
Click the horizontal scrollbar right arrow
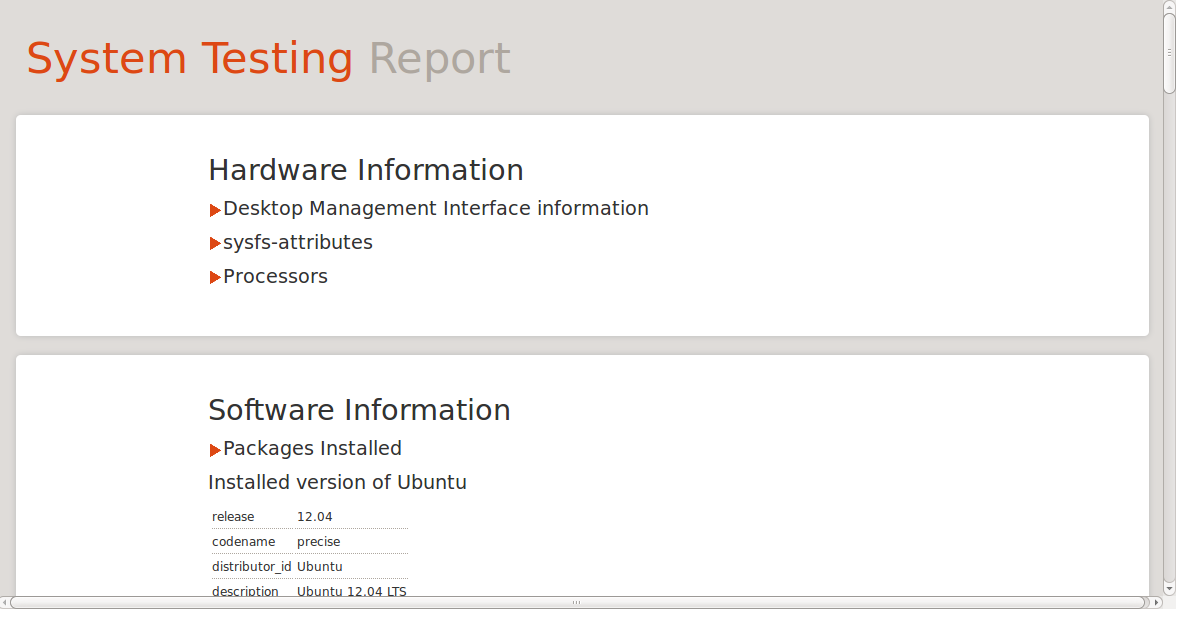click(1157, 603)
